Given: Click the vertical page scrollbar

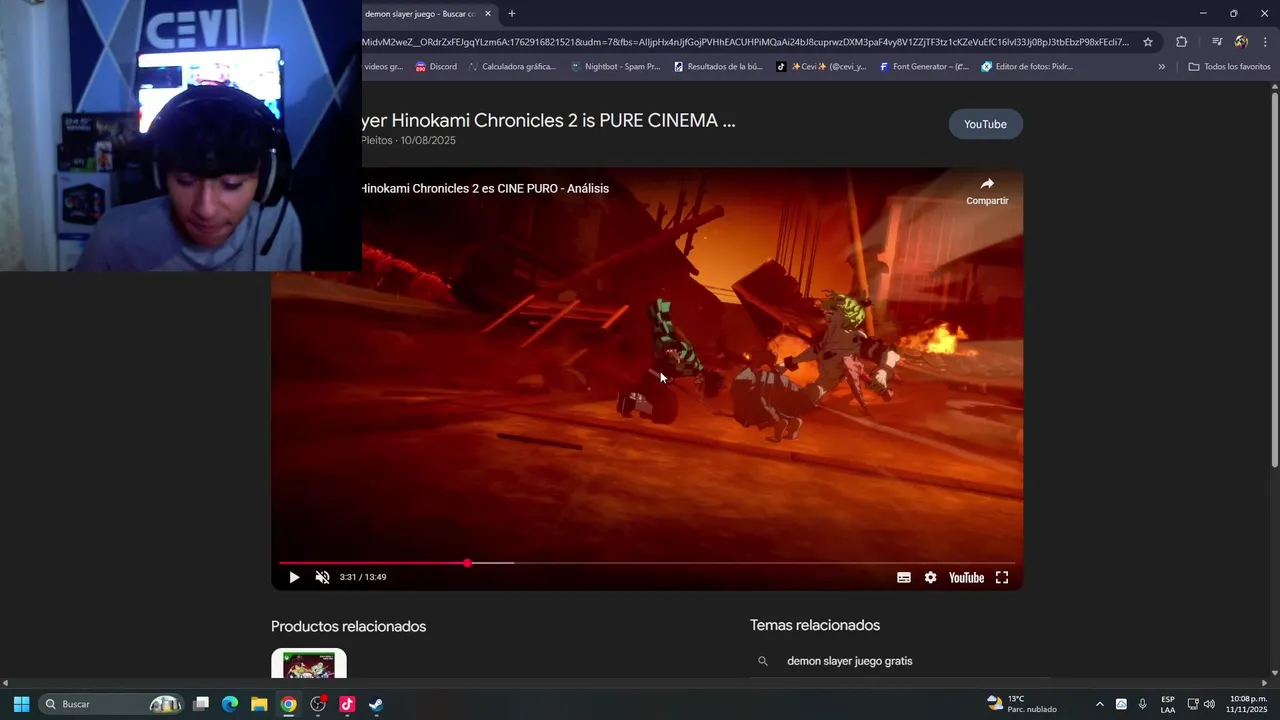Looking at the screenshot, I should 1274,280.
